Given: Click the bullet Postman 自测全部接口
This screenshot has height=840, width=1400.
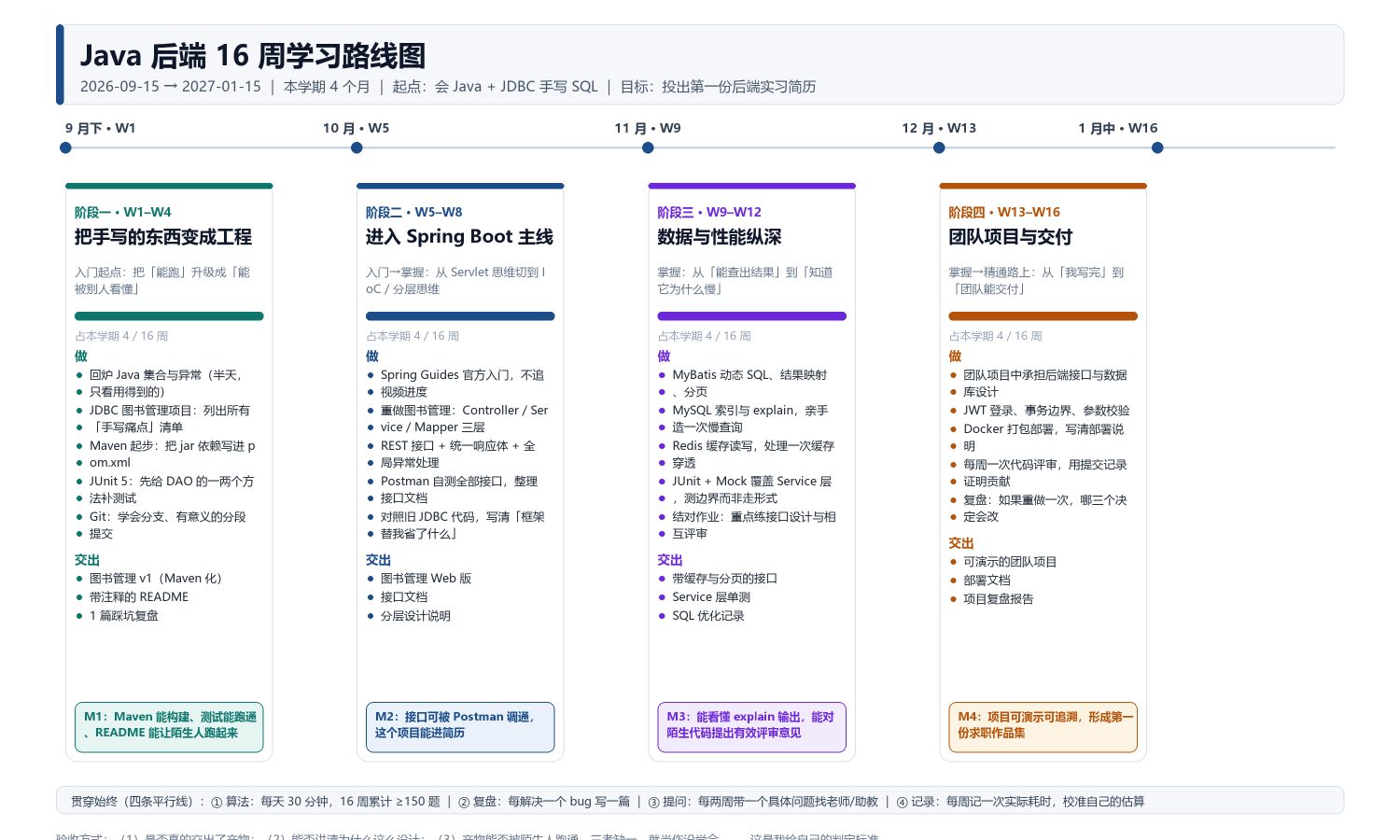Looking at the screenshot, I should (x=459, y=482).
